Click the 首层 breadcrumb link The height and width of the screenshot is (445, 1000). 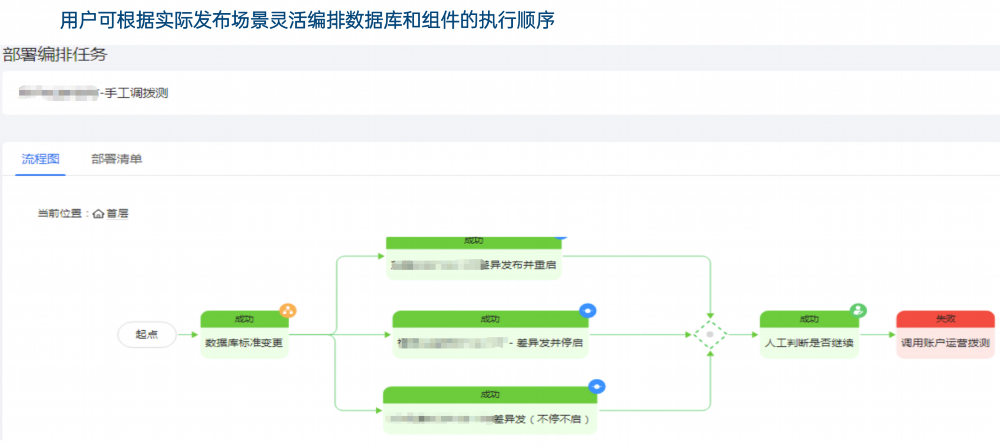[117, 214]
